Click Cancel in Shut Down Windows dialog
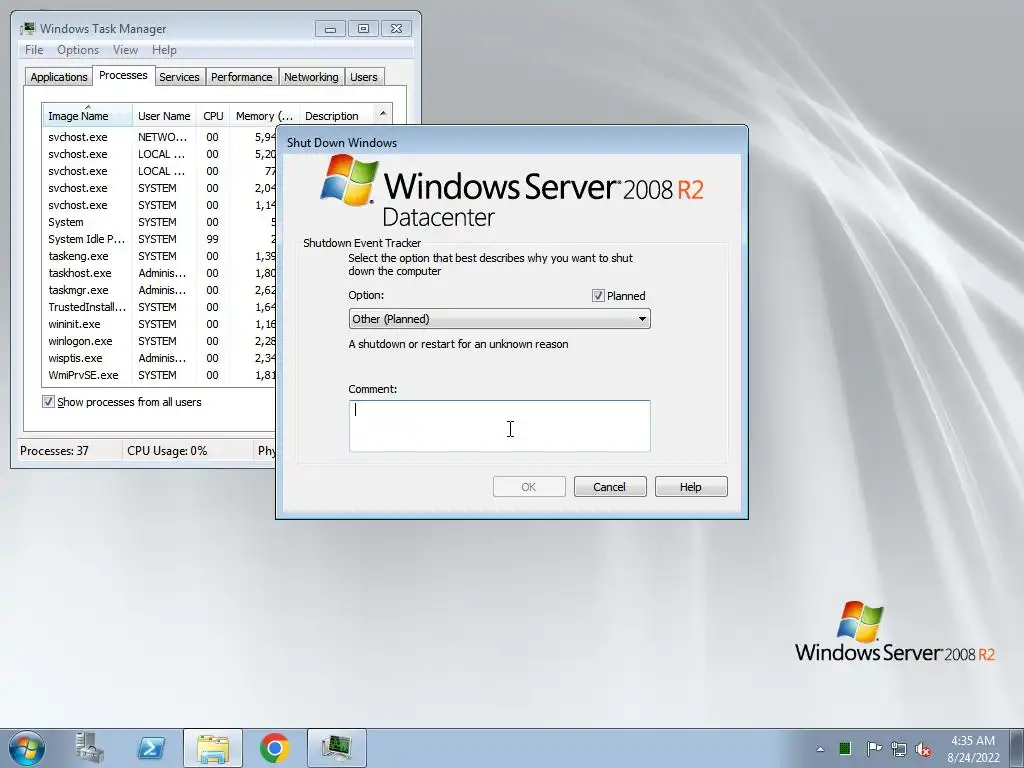Image resolution: width=1024 pixels, height=768 pixels. [x=610, y=487]
